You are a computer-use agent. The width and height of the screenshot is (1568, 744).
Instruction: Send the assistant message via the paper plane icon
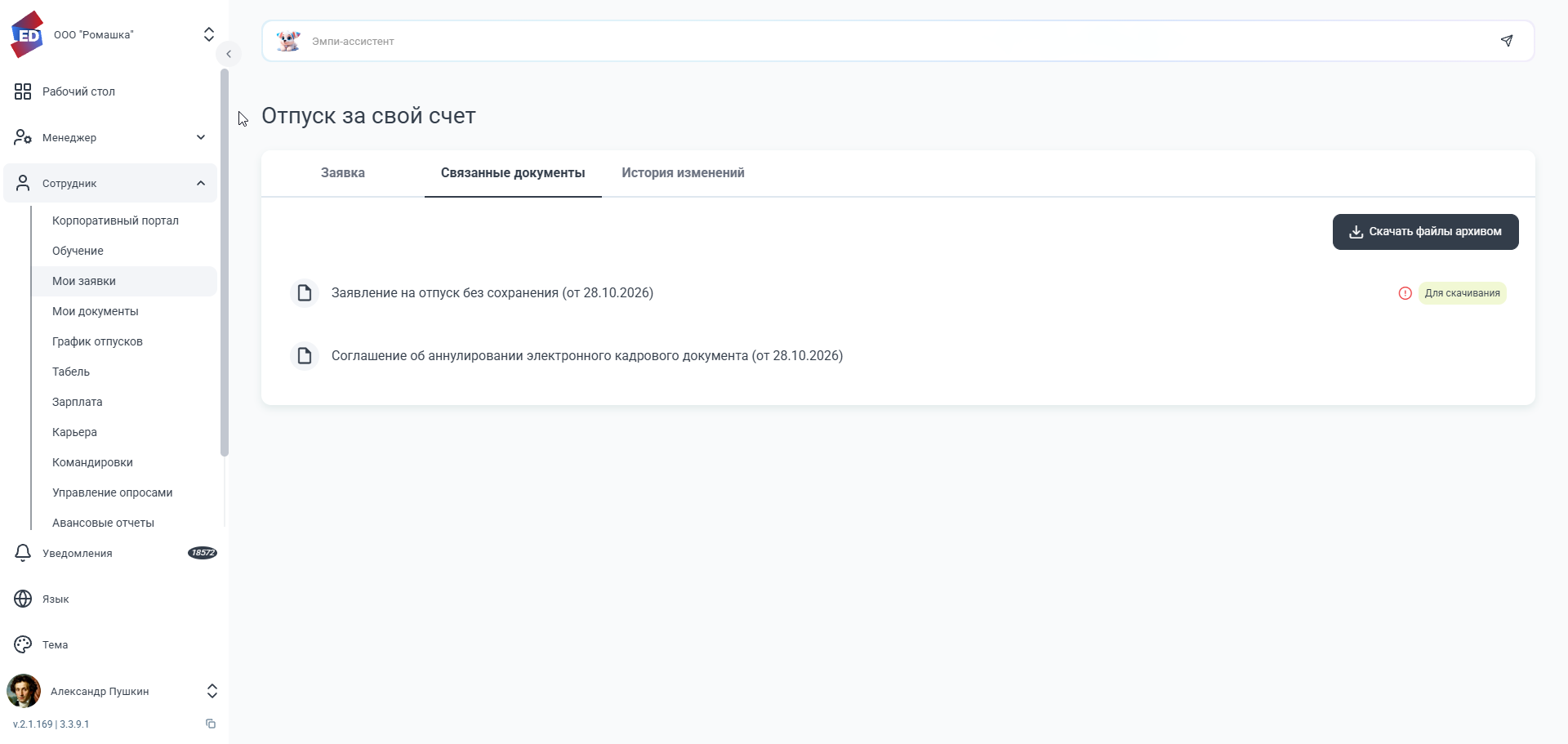click(1507, 41)
